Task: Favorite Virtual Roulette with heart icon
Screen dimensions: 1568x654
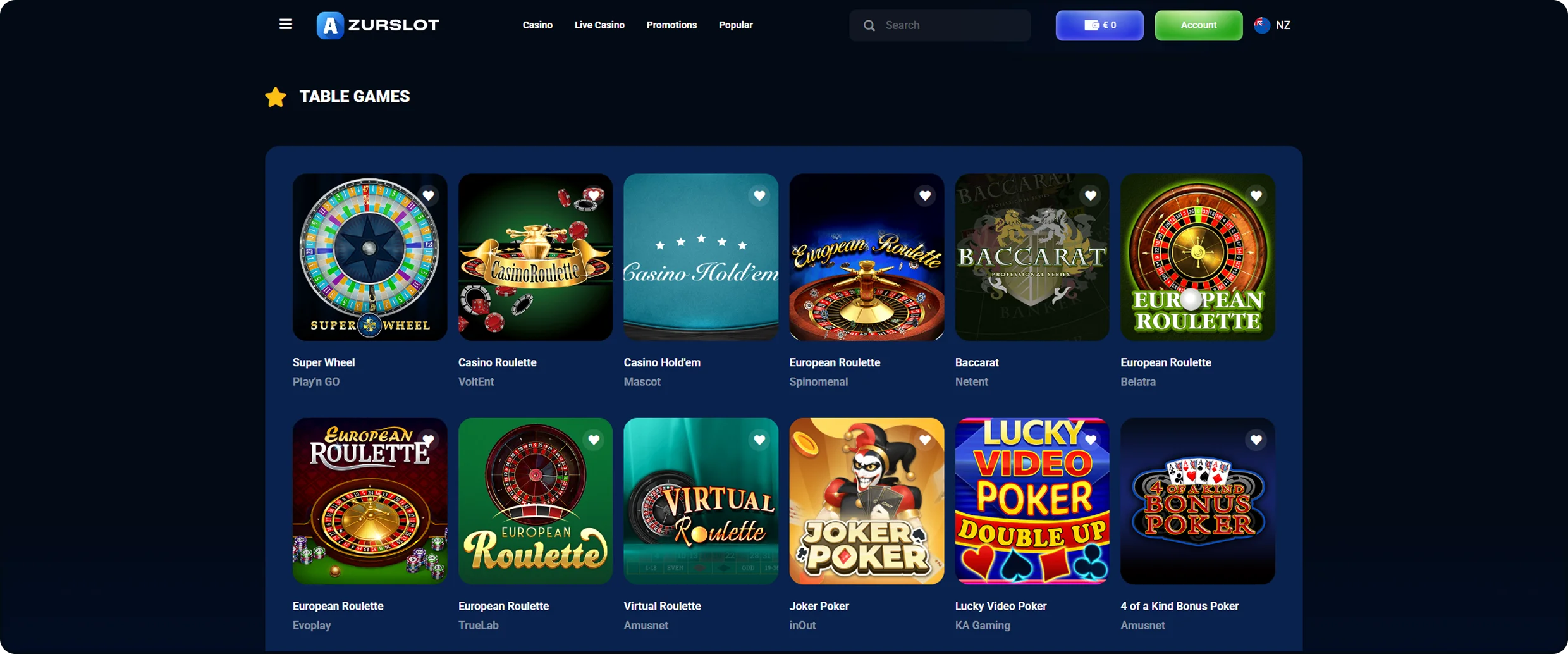Action: (x=759, y=440)
